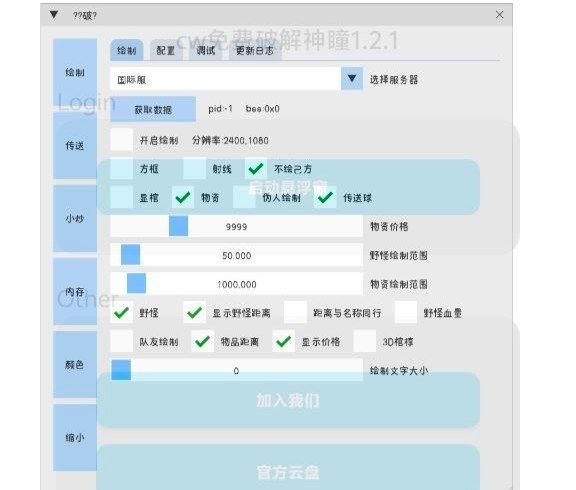
Task: Enable the 队友绘制 checkbox
Action: coord(122,341)
